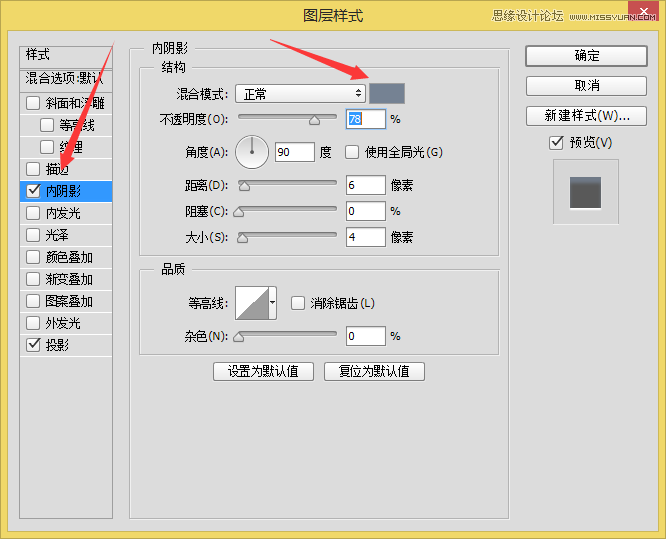Click the angle dial control
Viewport: 666px width, 539px height.
tap(252, 152)
